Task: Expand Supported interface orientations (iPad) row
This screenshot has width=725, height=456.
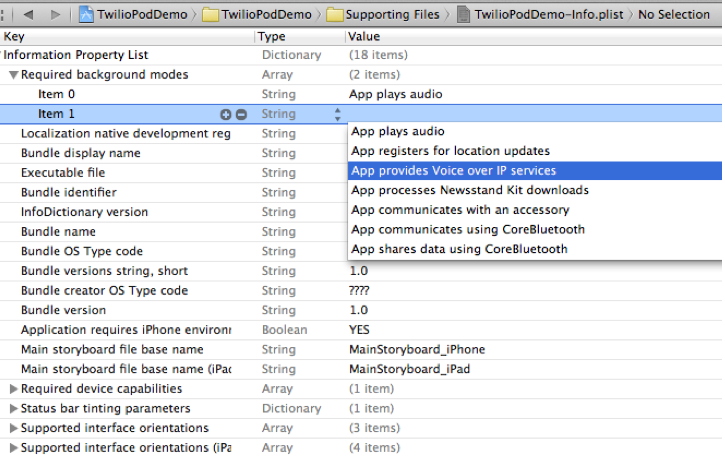Action: point(13,448)
